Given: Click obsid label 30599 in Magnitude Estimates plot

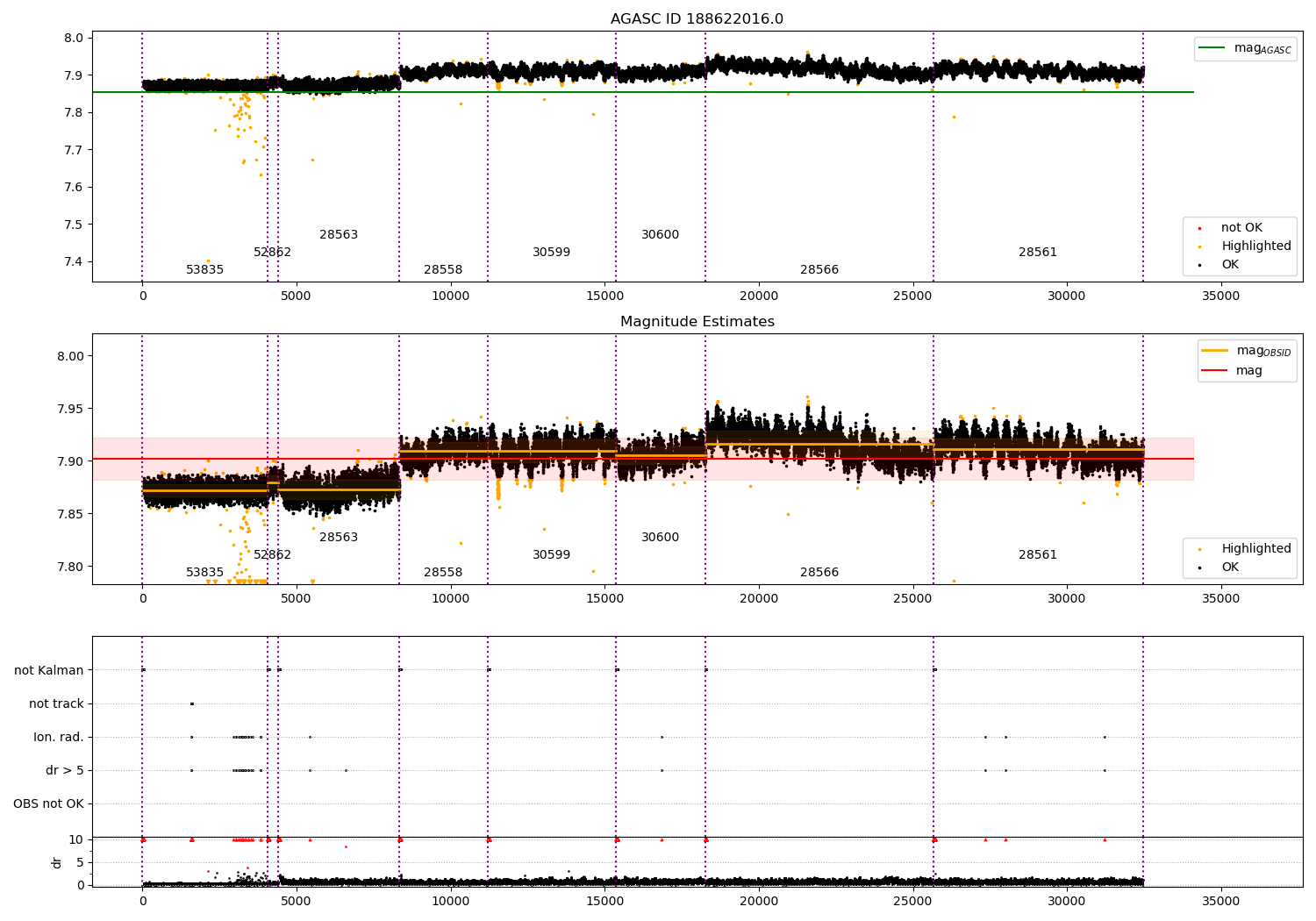Looking at the screenshot, I should (551, 555).
